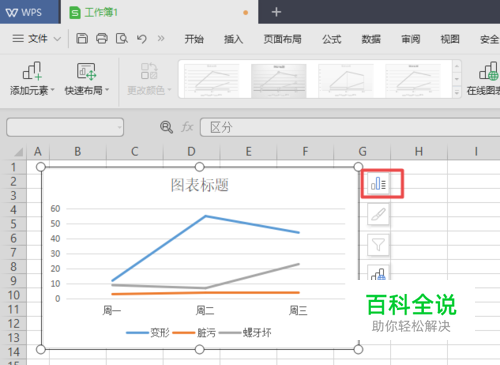
Task: Switch to the 插入 tab
Action: (233, 39)
